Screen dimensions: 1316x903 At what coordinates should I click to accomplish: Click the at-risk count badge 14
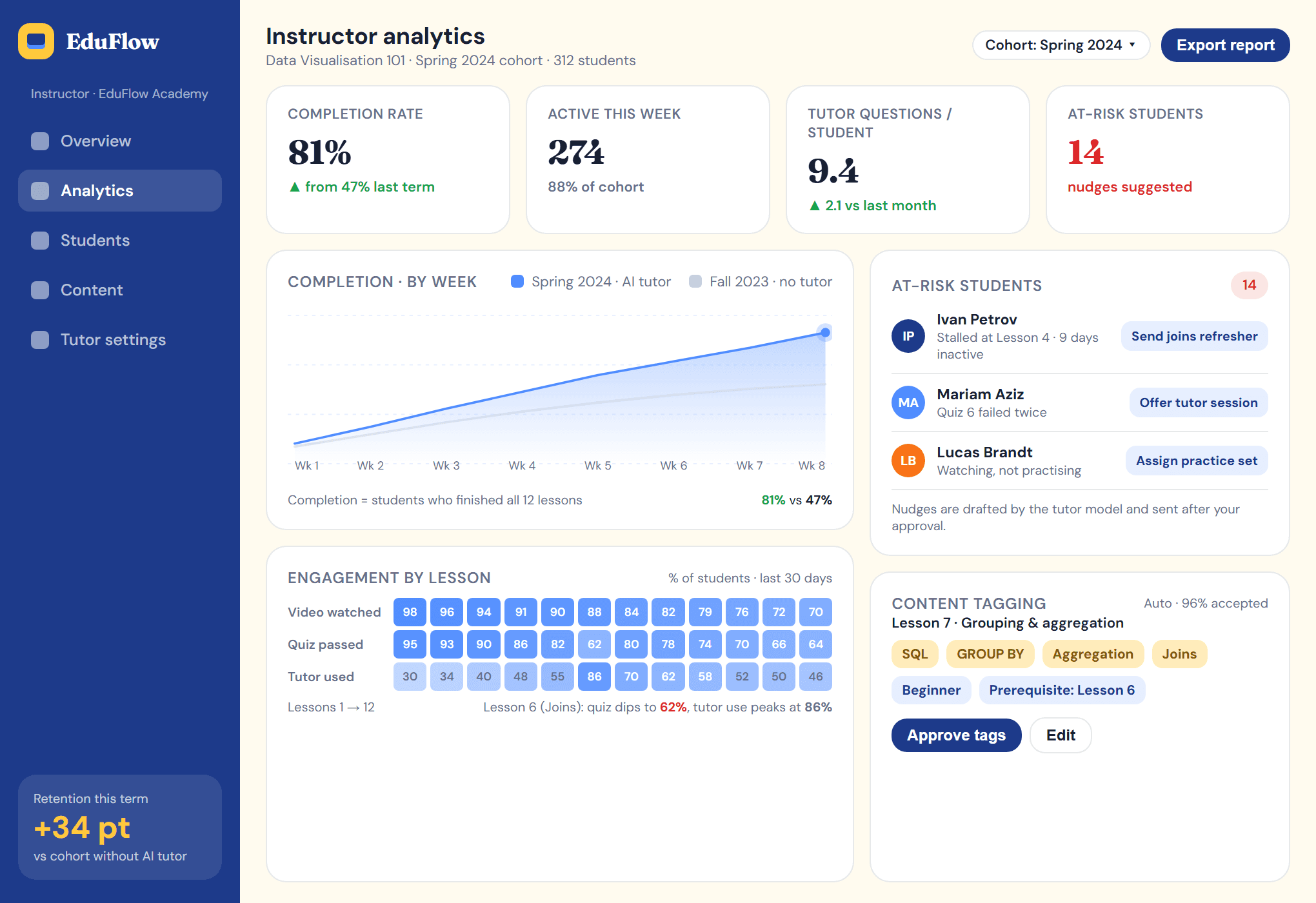pos(1249,285)
